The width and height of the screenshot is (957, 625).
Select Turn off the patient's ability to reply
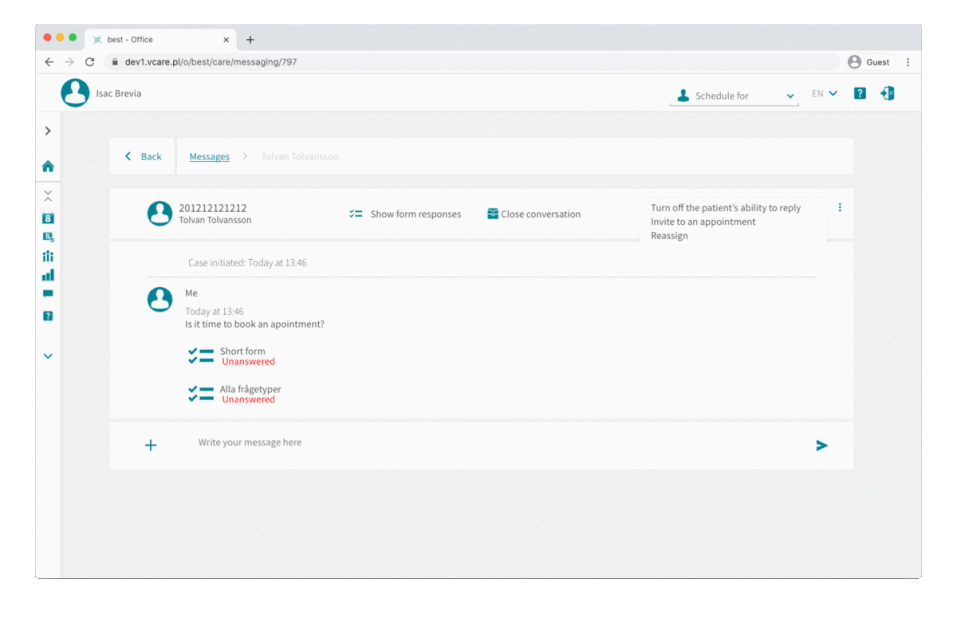726,208
